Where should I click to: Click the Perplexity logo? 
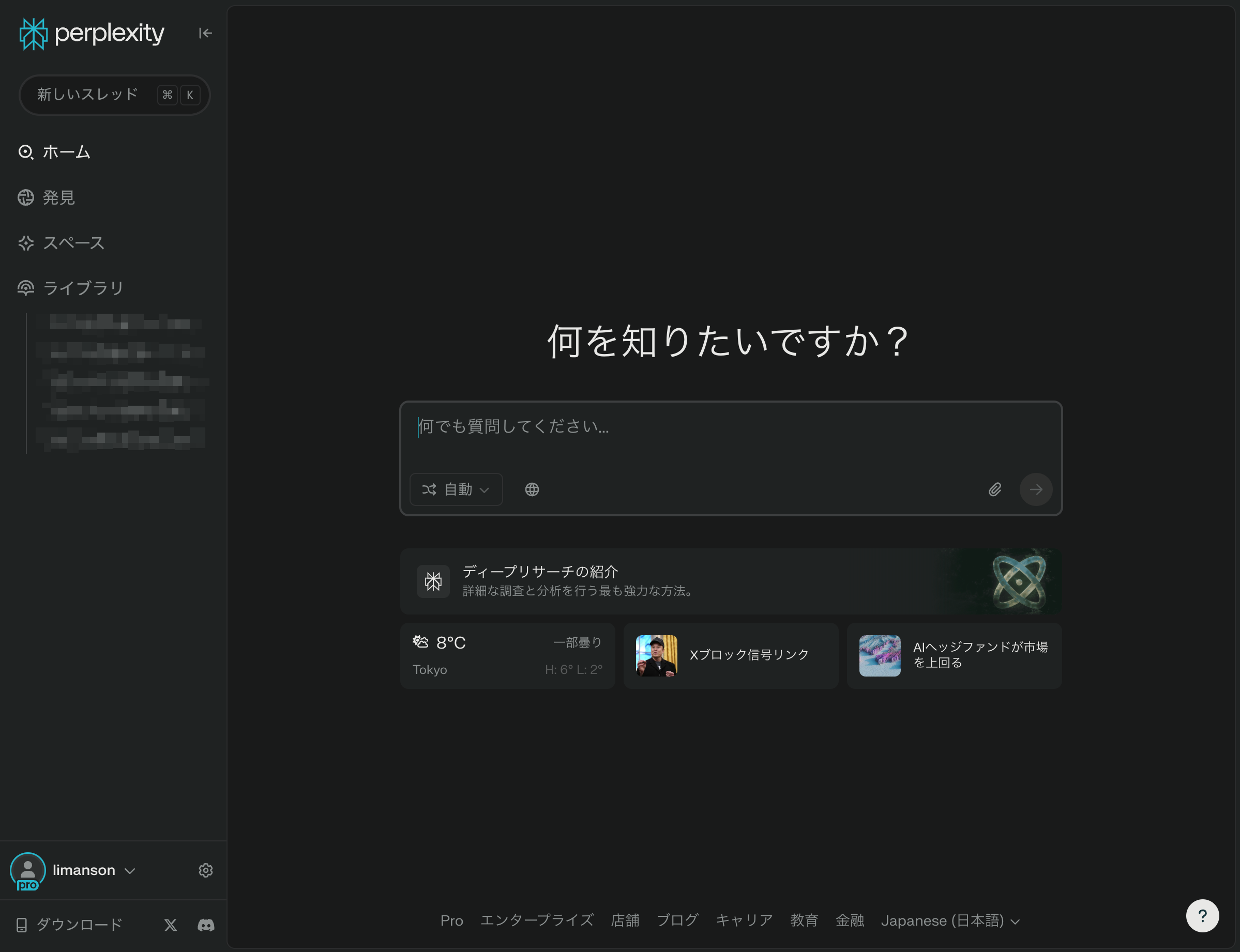92,34
